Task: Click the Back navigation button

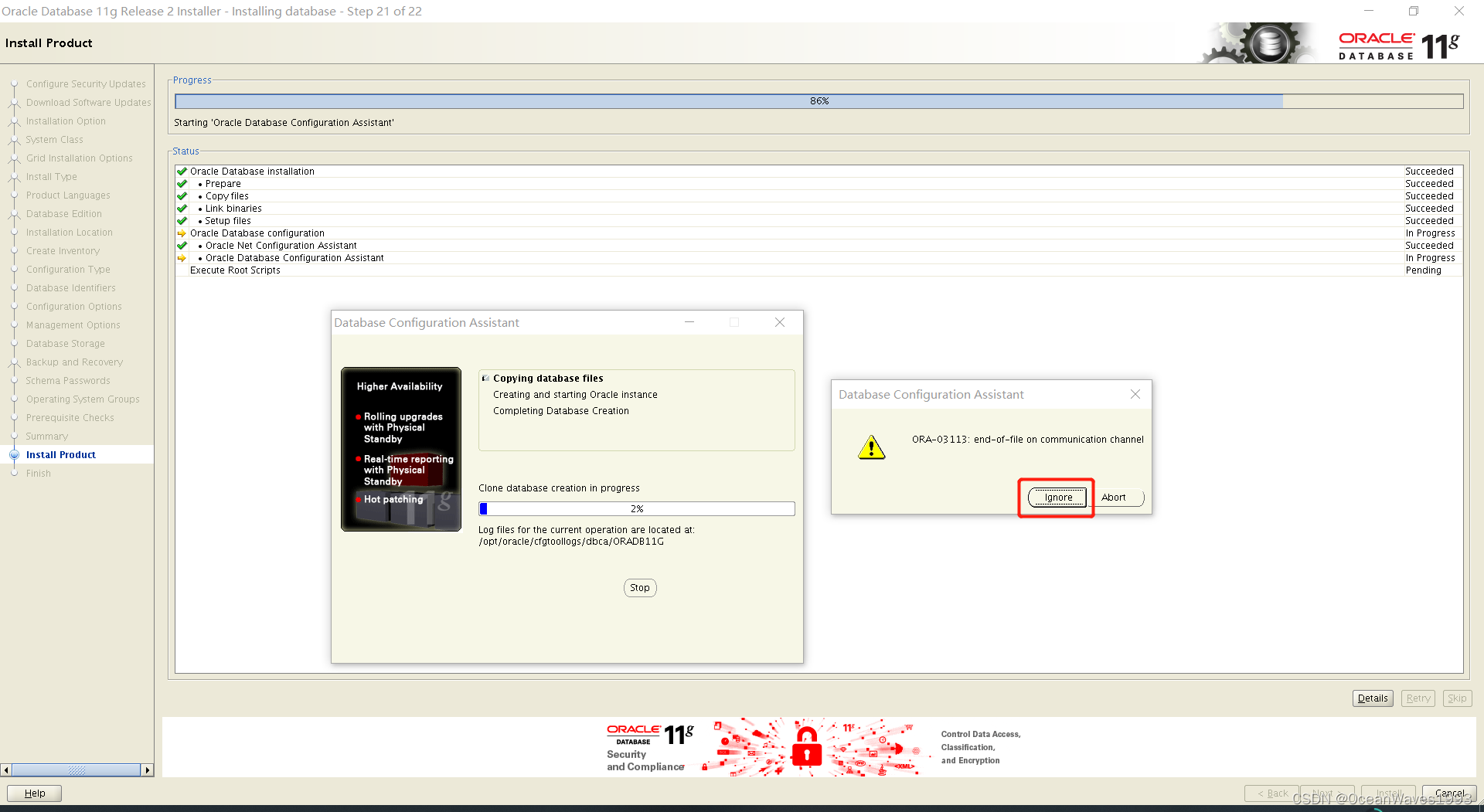Action: point(1272,793)
